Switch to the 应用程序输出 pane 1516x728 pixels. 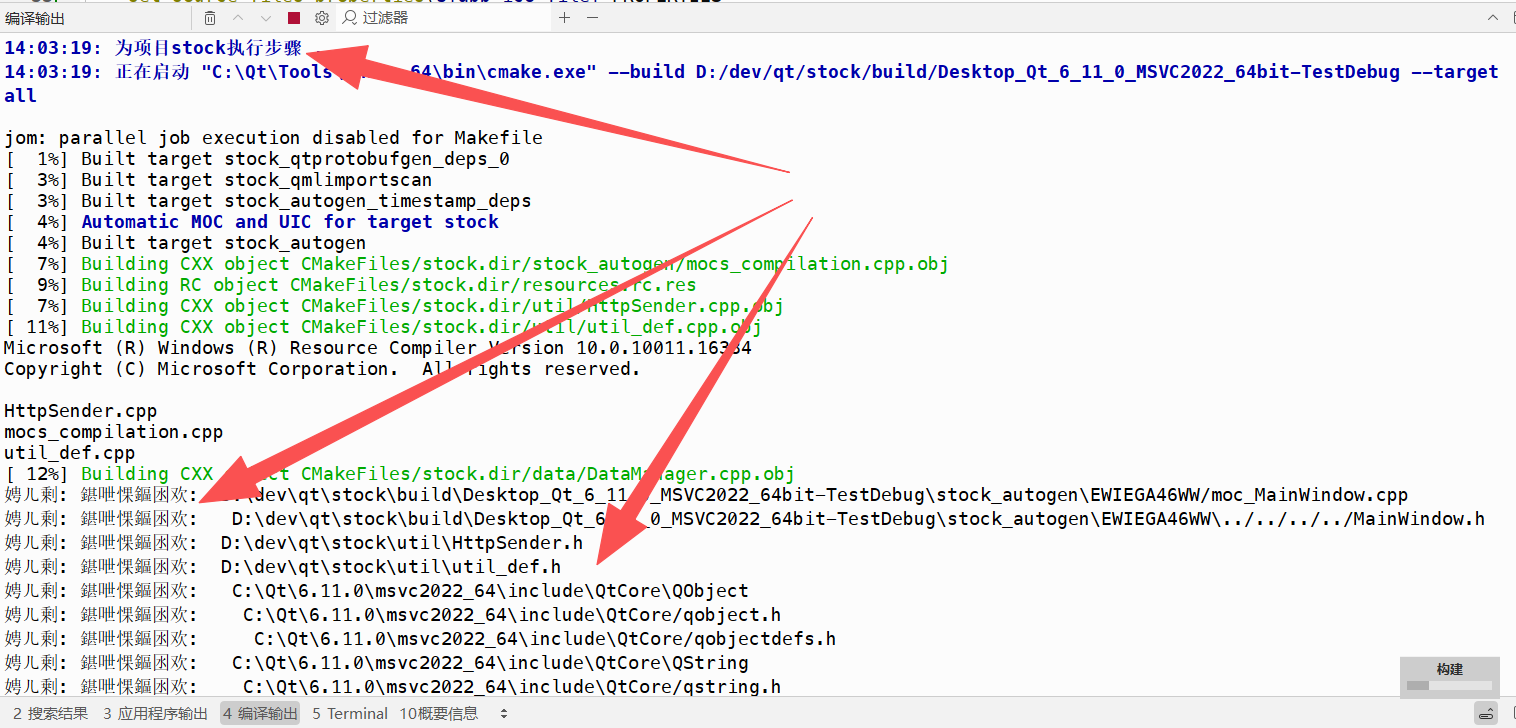(155, 714)
